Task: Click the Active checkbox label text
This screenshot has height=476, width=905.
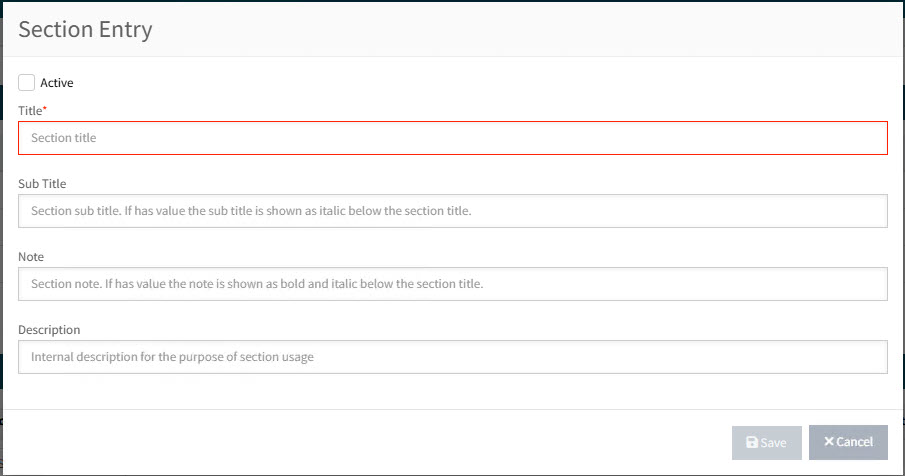Action: [57, 83]
